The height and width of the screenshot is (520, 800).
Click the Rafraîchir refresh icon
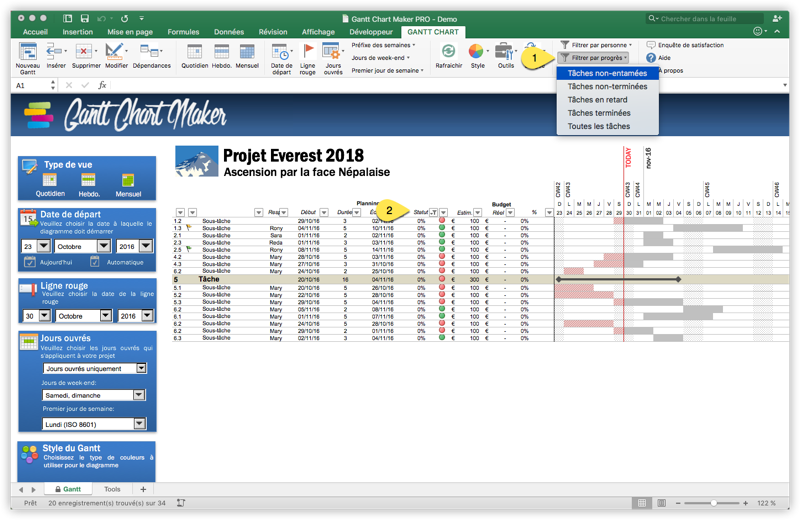click(448, 51)
